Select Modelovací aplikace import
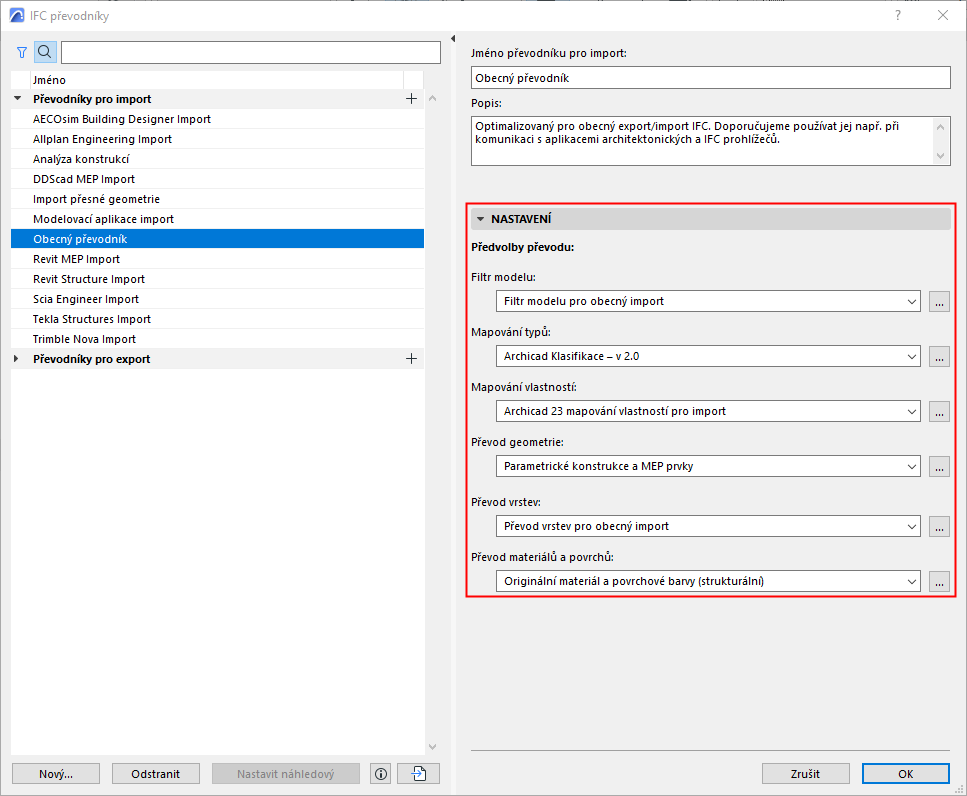Viewport: 967px width, 796px height. click(x=217, y=220)
